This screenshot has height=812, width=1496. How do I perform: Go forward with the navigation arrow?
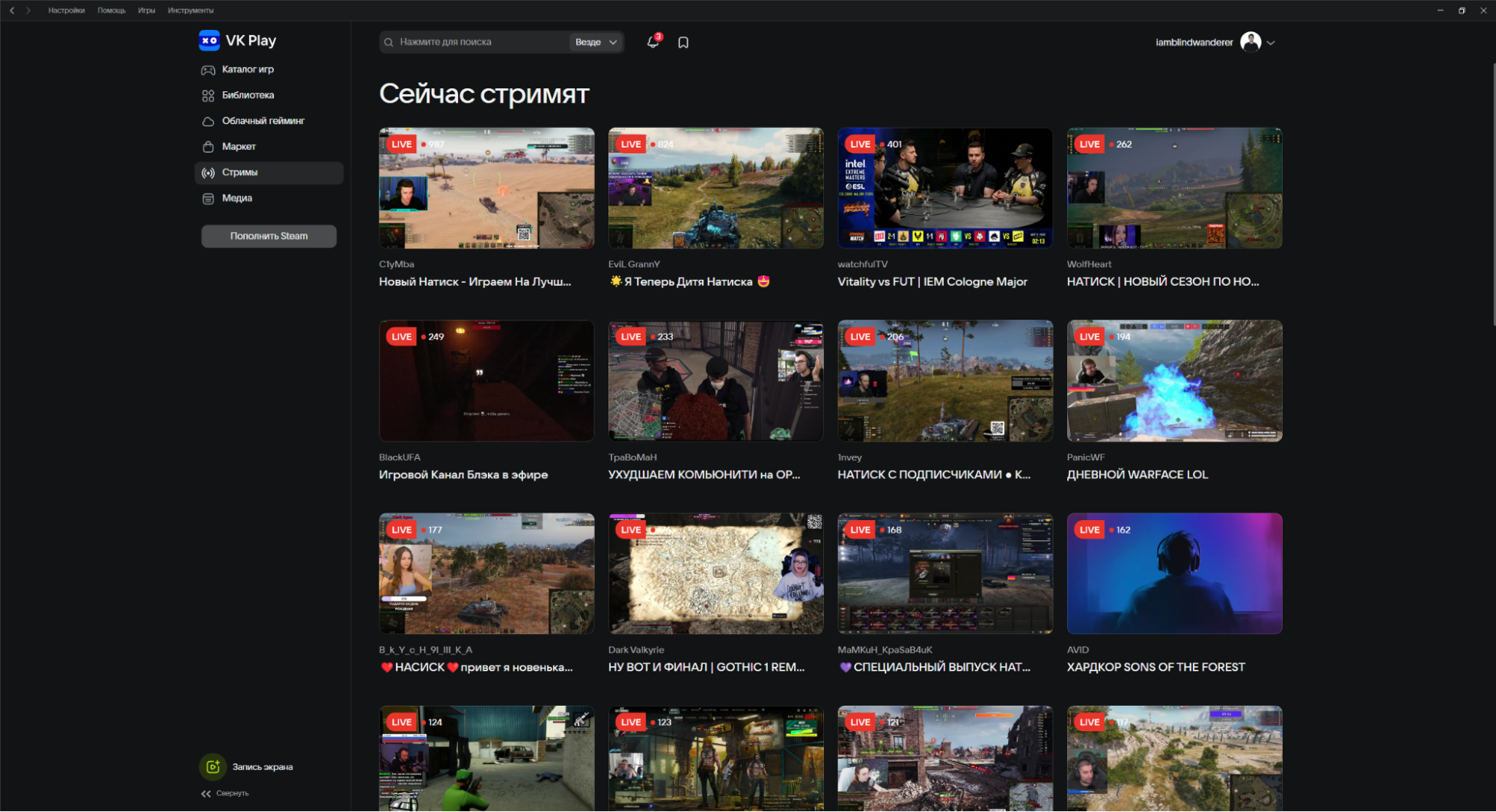click(x=28, y=10)
